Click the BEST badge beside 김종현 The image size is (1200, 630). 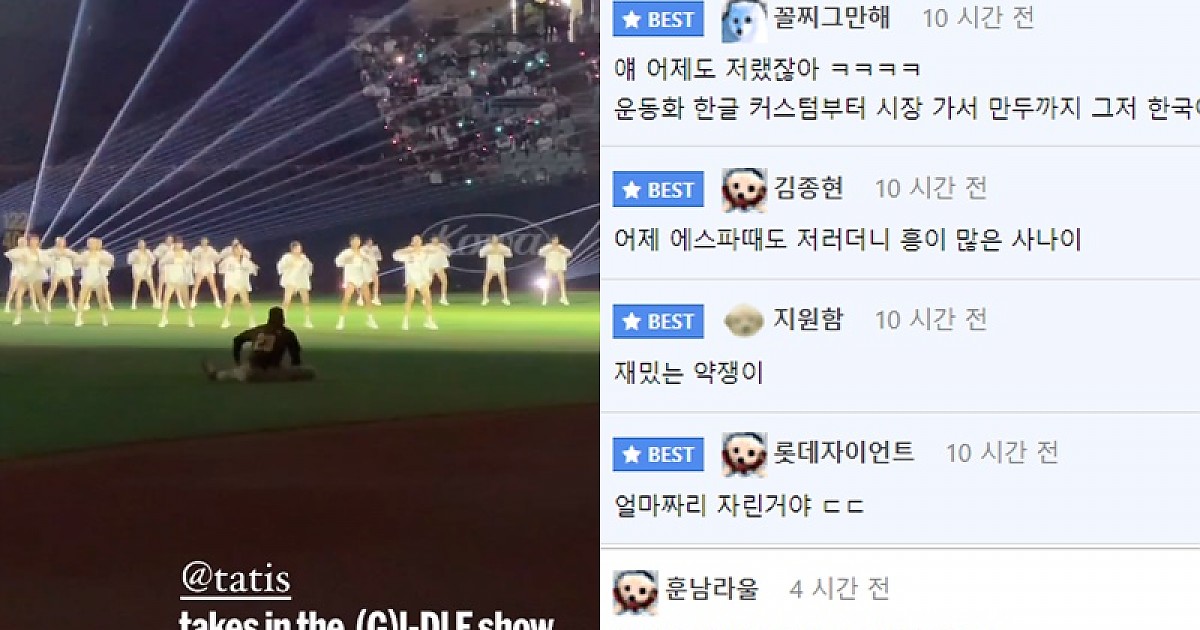(658, 189)
